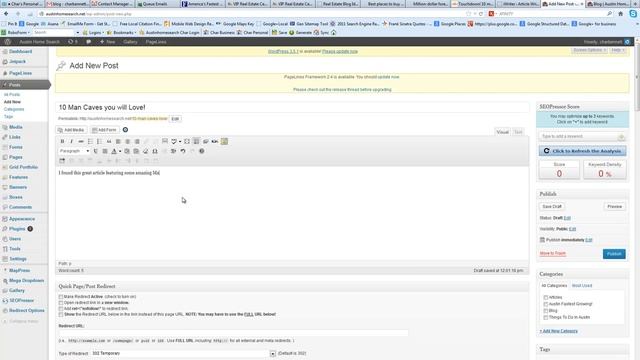Screen dimensions: 640x360
Task: Open the WordPress logo menu in admin bar
Action: 7,42
